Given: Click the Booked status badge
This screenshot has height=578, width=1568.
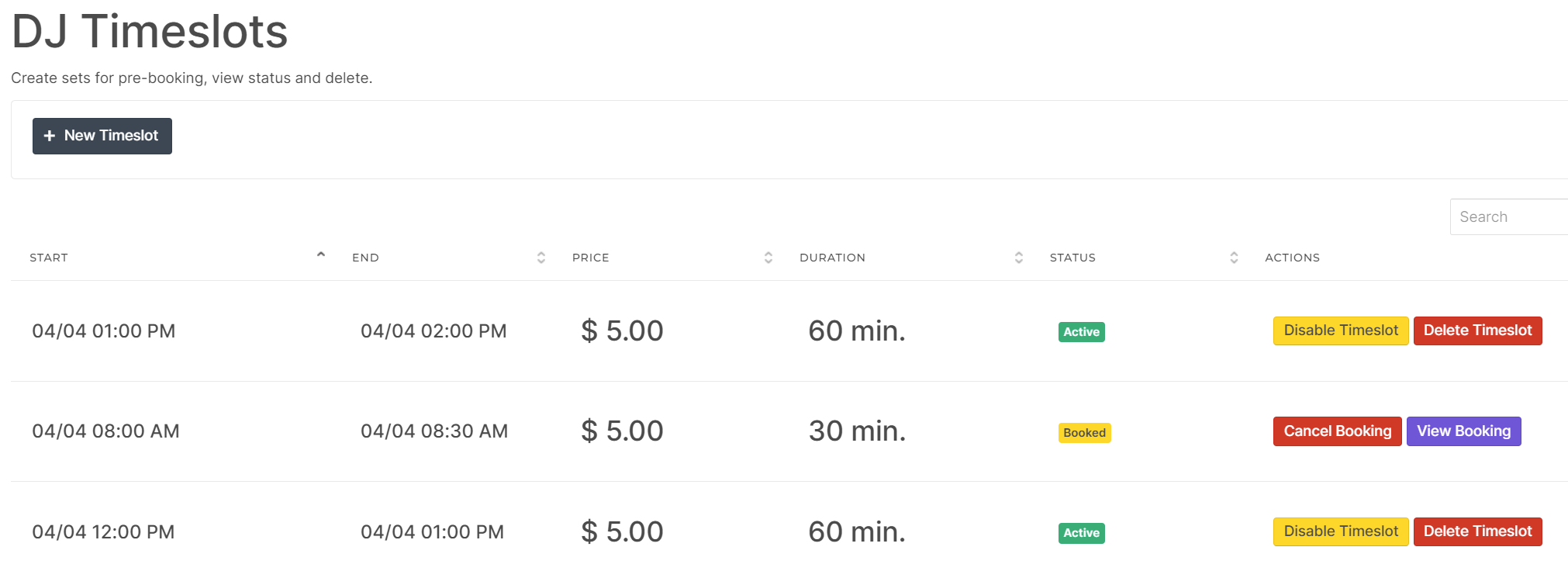Looking at the screenshot, I should pyautogui.click(x=1083, y=433).
